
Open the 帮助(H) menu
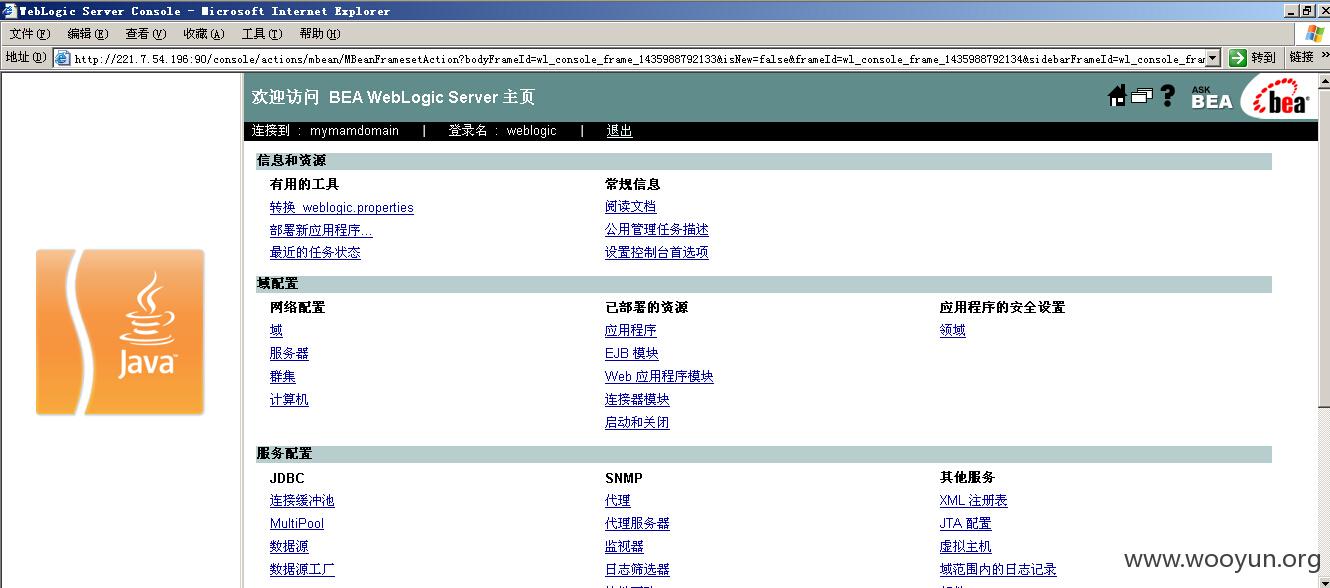click(x=320, y=33)
